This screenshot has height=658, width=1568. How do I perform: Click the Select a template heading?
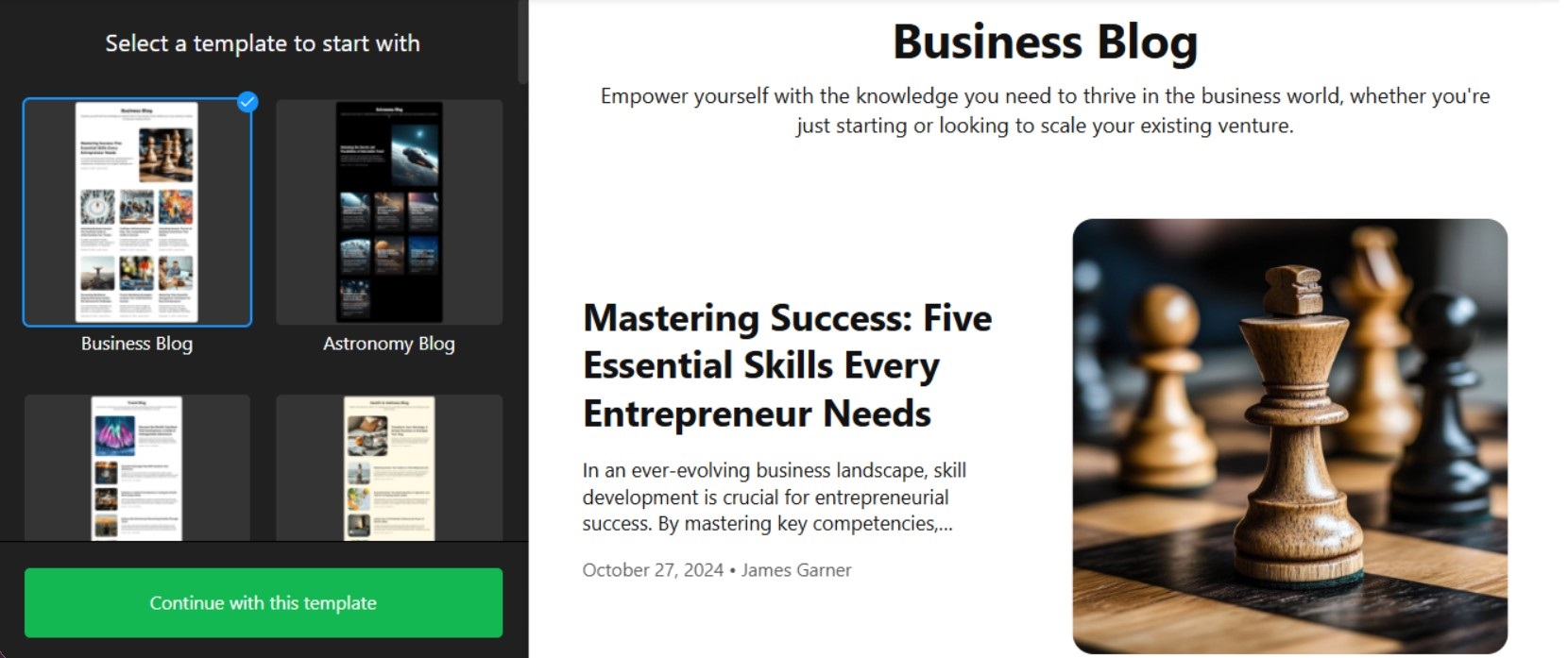tap(262, 42)
